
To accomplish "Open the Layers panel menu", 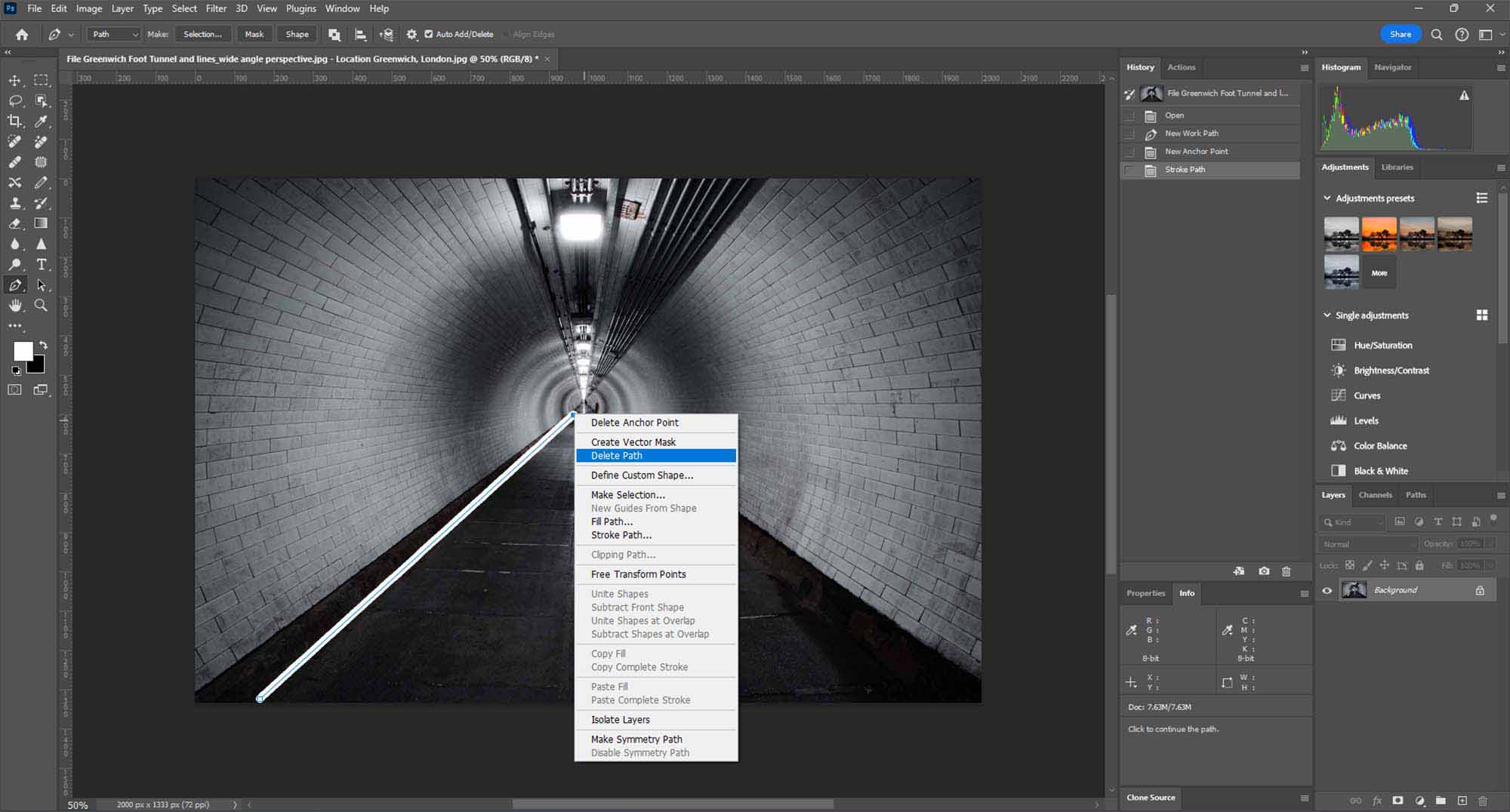I will coord(1500,496).
